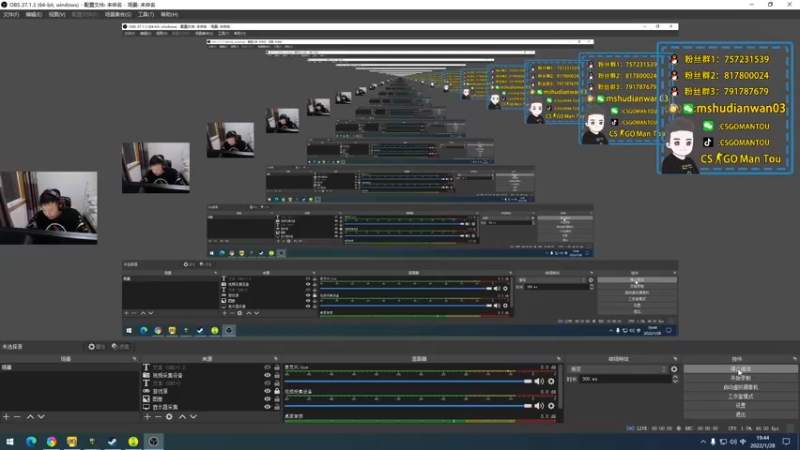Add a new source with the plus icon

[147, 417]
